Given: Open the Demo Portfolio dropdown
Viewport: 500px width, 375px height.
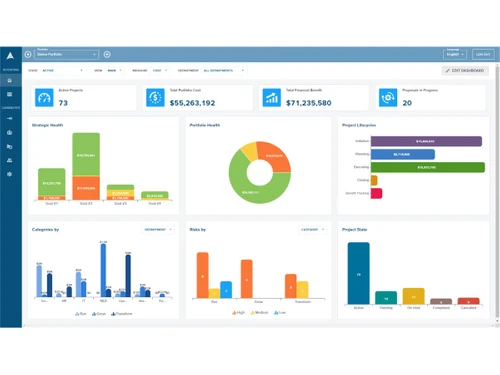Looking at the screenshot, I should [x=67, y=54].
